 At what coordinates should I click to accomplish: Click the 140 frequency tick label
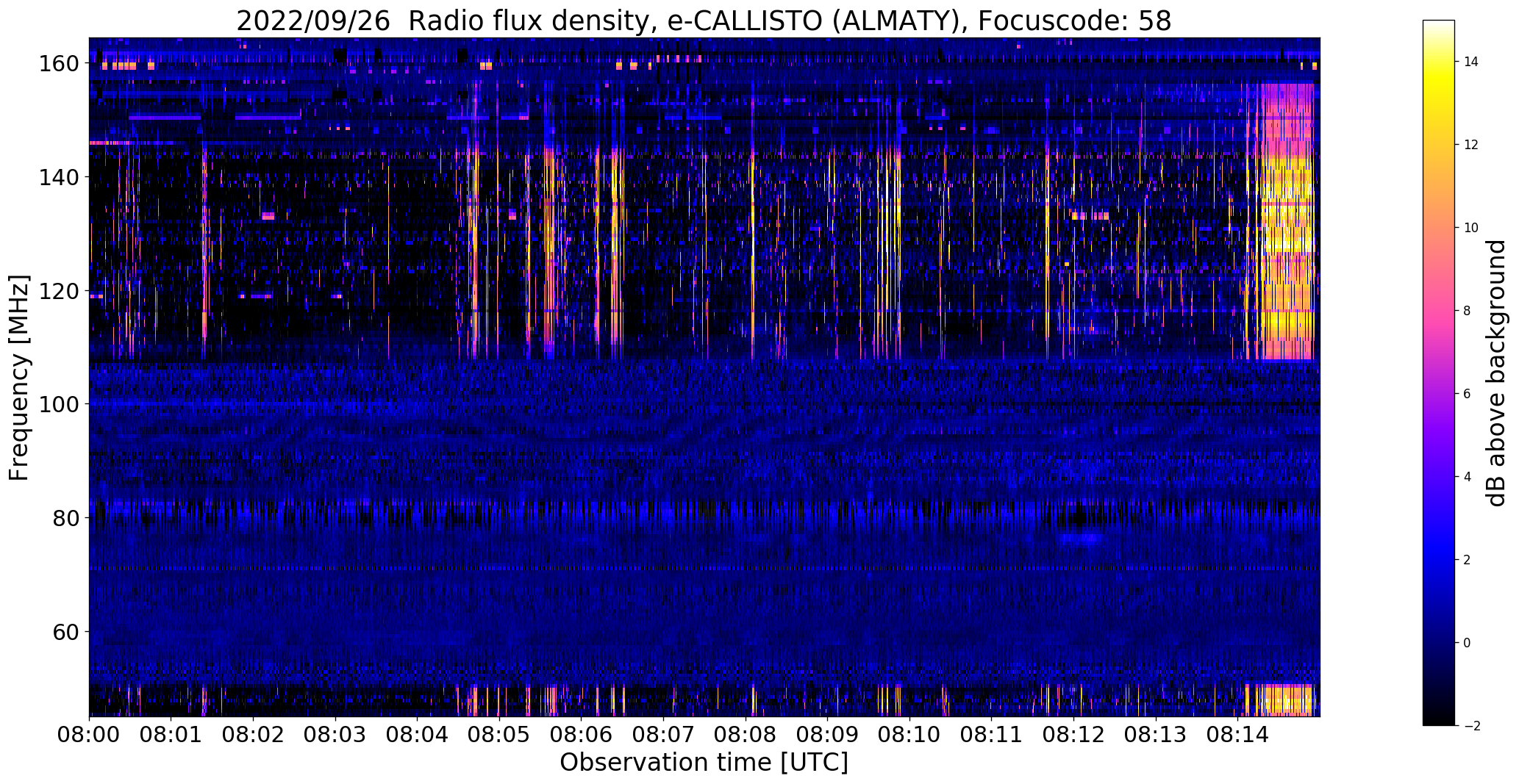[x=59, y=177]
